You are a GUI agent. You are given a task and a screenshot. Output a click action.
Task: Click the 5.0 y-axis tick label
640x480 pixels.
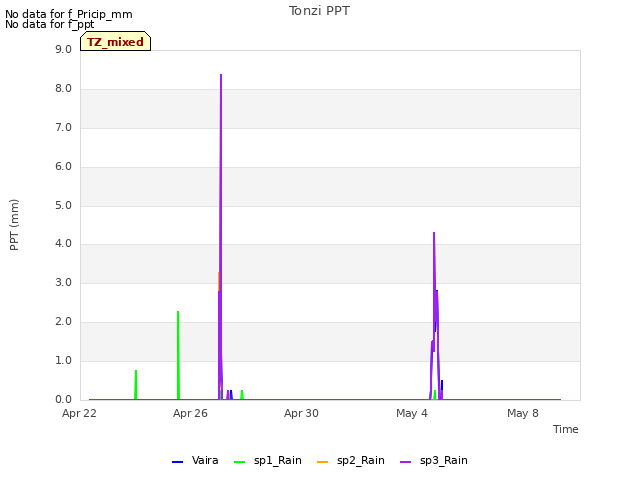(63, 205)
